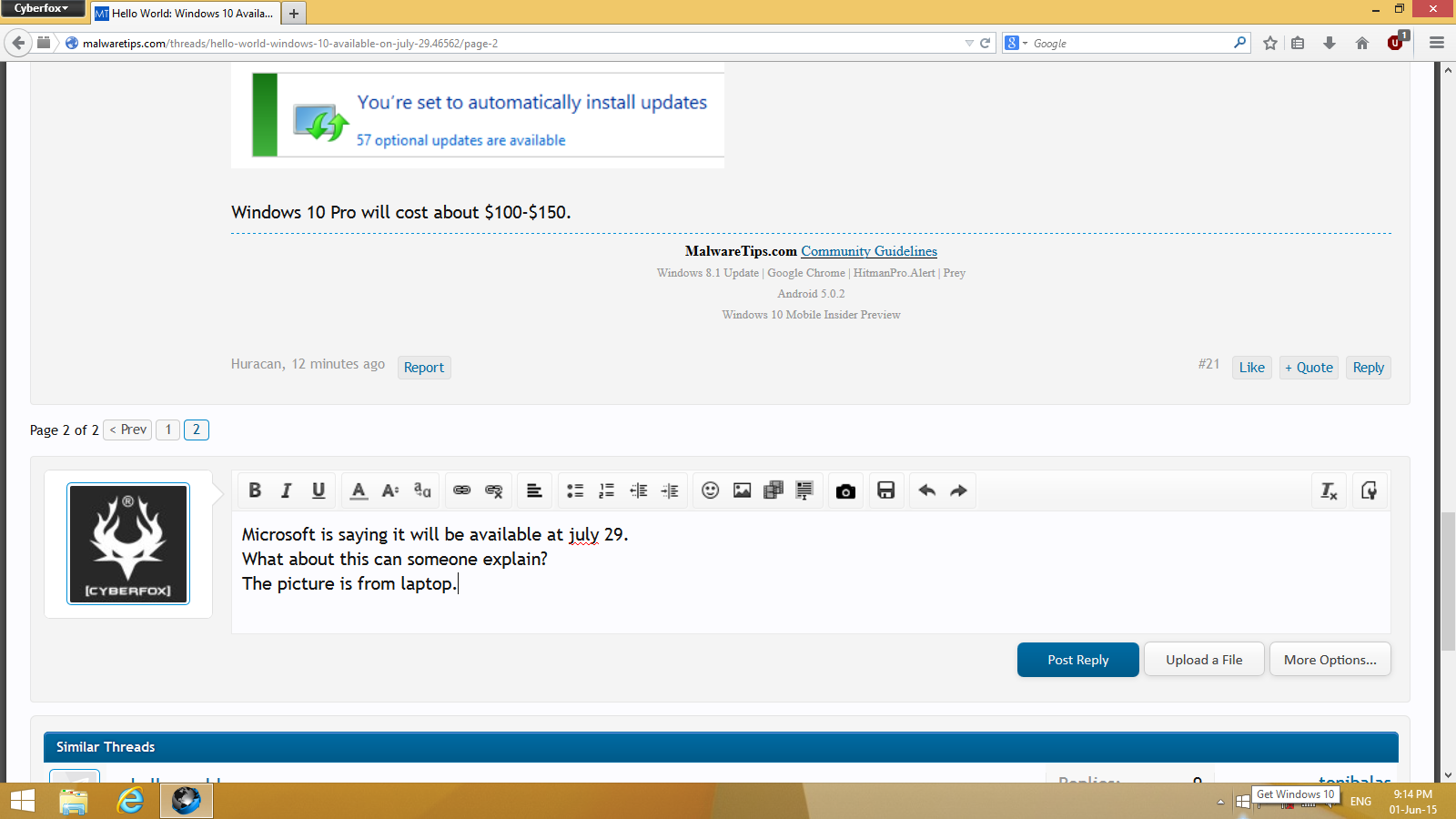
Task: Bookmark this page with the star icon
Action: pyautogui.click(x=1270, y=44)
